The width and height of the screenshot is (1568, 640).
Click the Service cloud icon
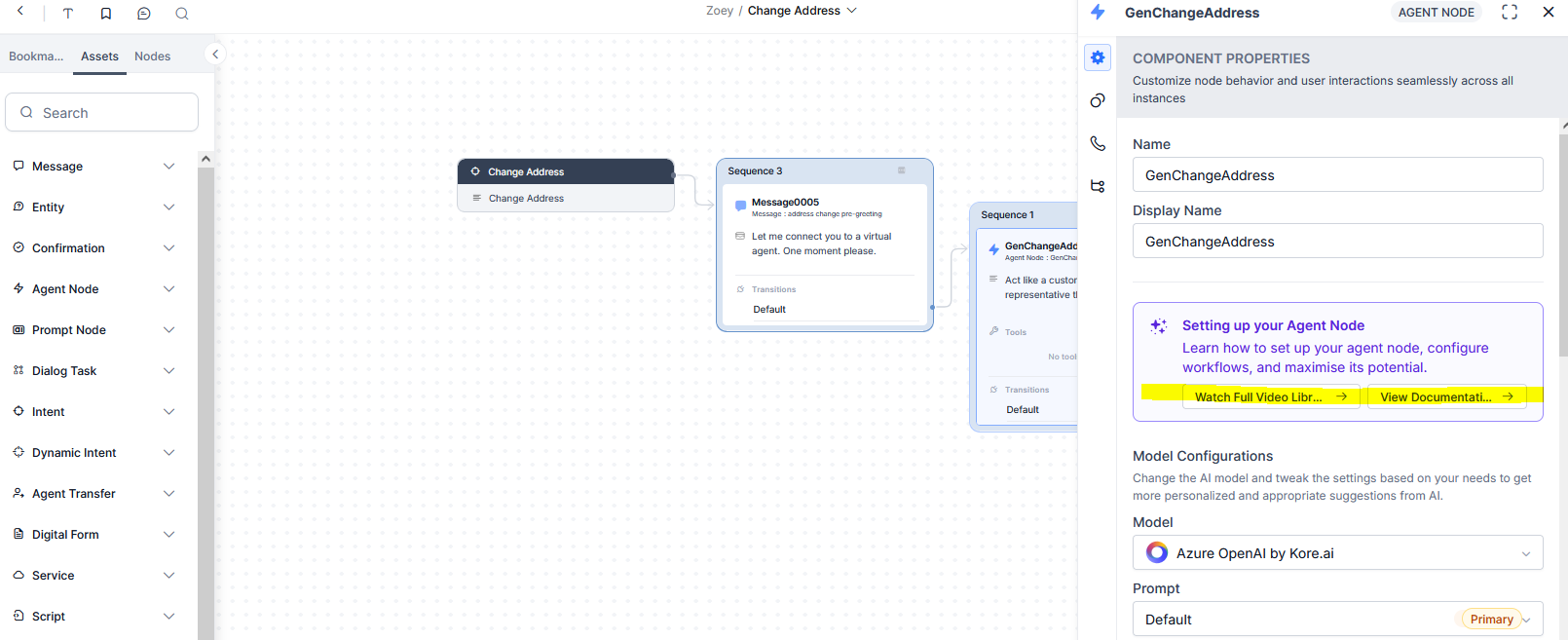[x=19, y=575]
